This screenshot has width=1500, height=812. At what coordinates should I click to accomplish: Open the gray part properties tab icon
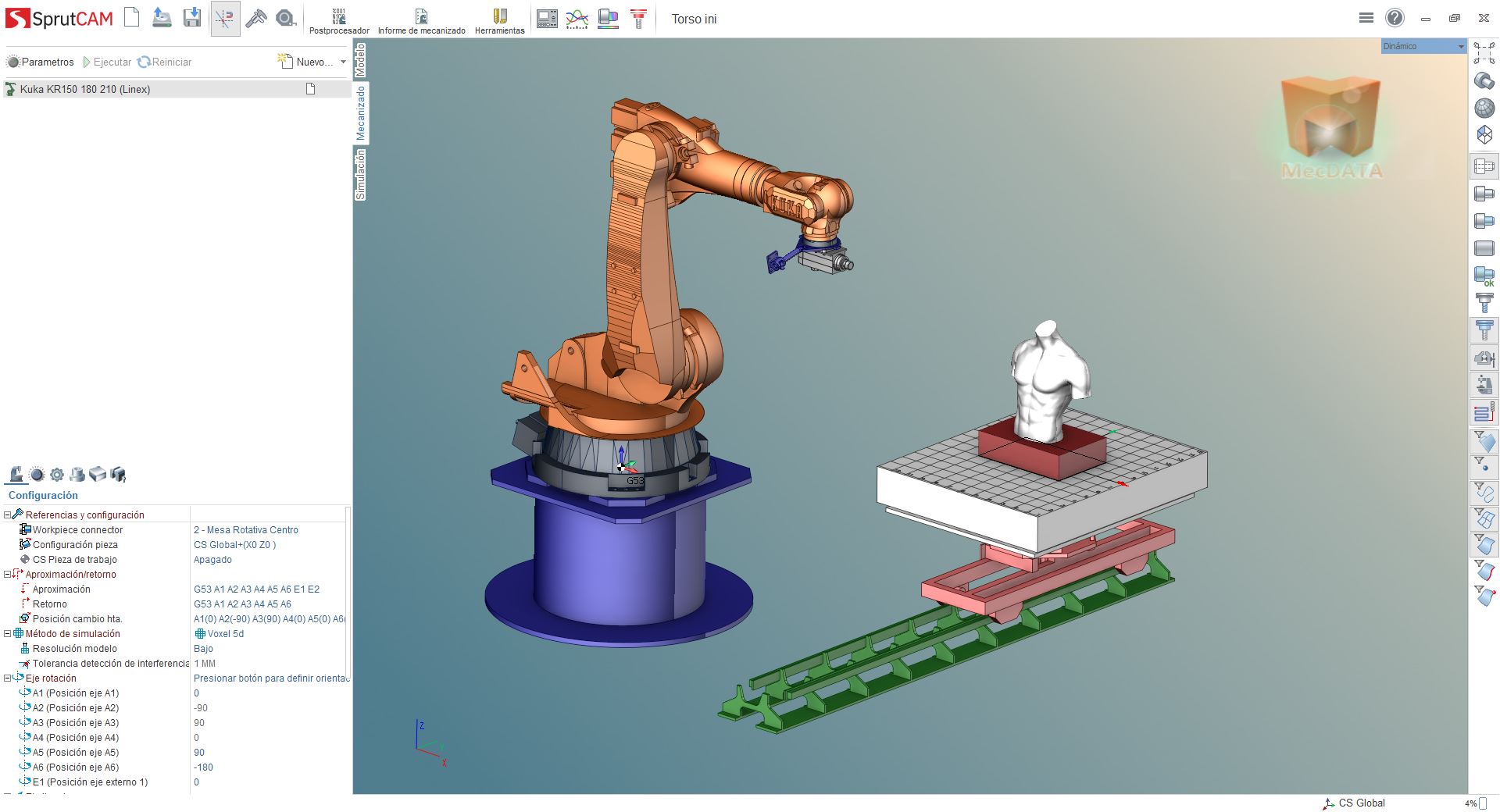coord(77,474)
